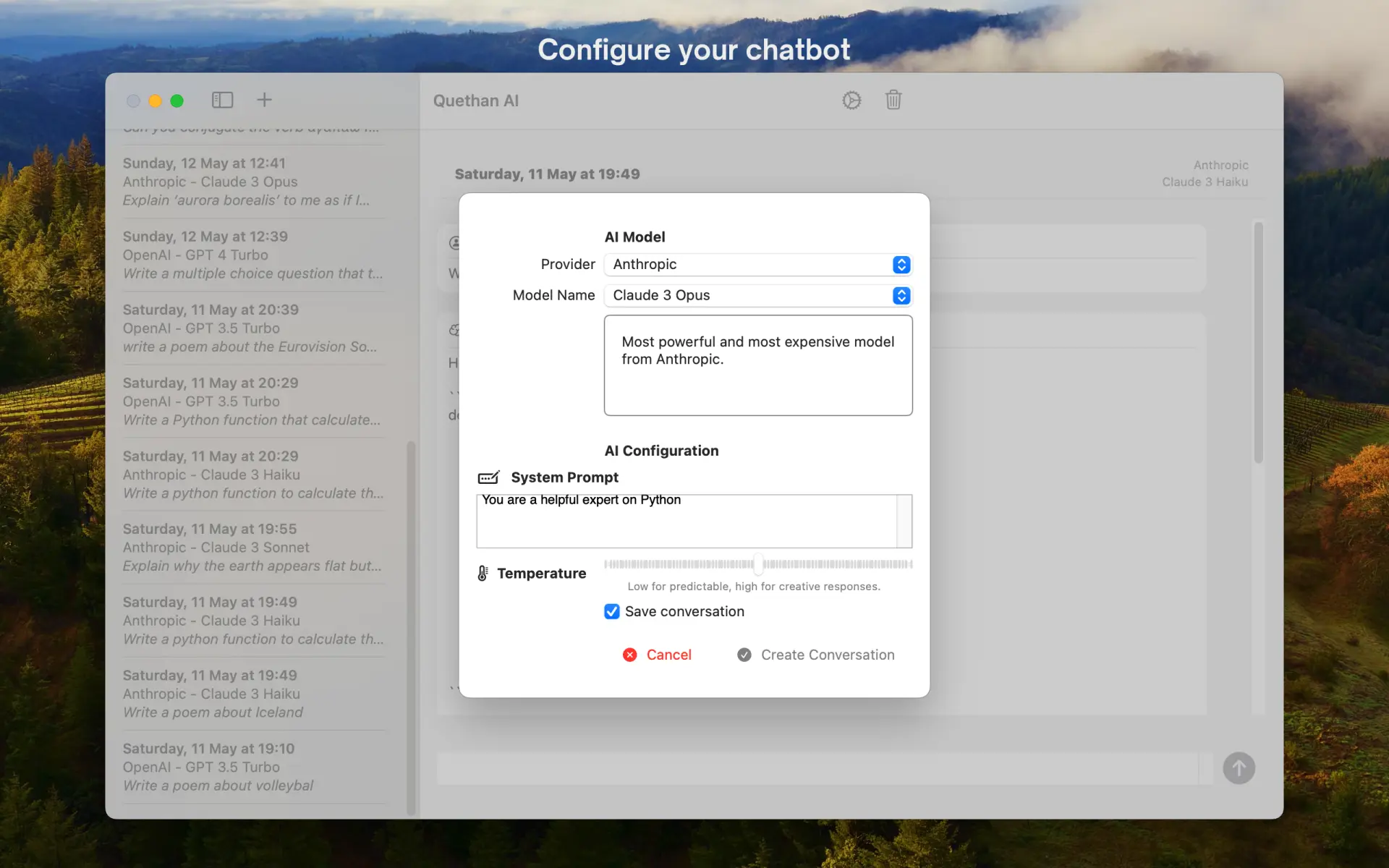Uncheck the Save conversation checkbox
Image resolution: width=1389 pixels, height=868 pixels.
(x=612, y=611)
